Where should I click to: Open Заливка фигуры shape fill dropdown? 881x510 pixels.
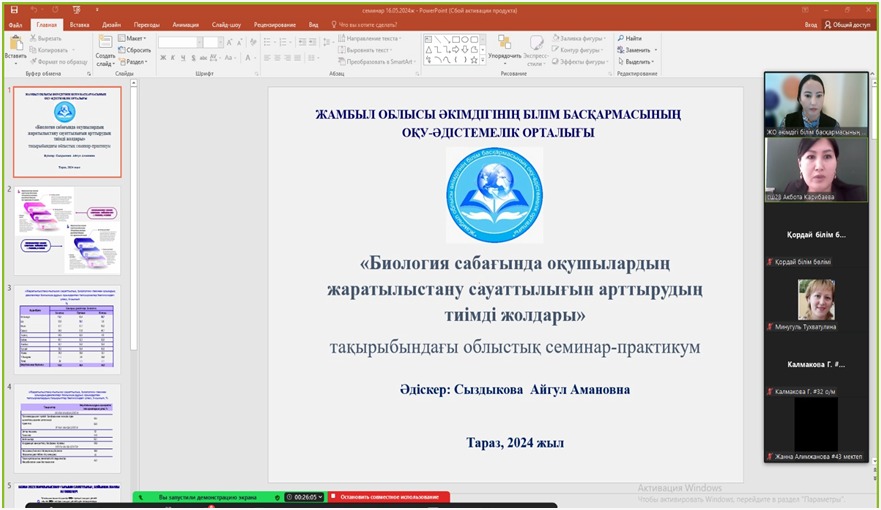[579, 38]
